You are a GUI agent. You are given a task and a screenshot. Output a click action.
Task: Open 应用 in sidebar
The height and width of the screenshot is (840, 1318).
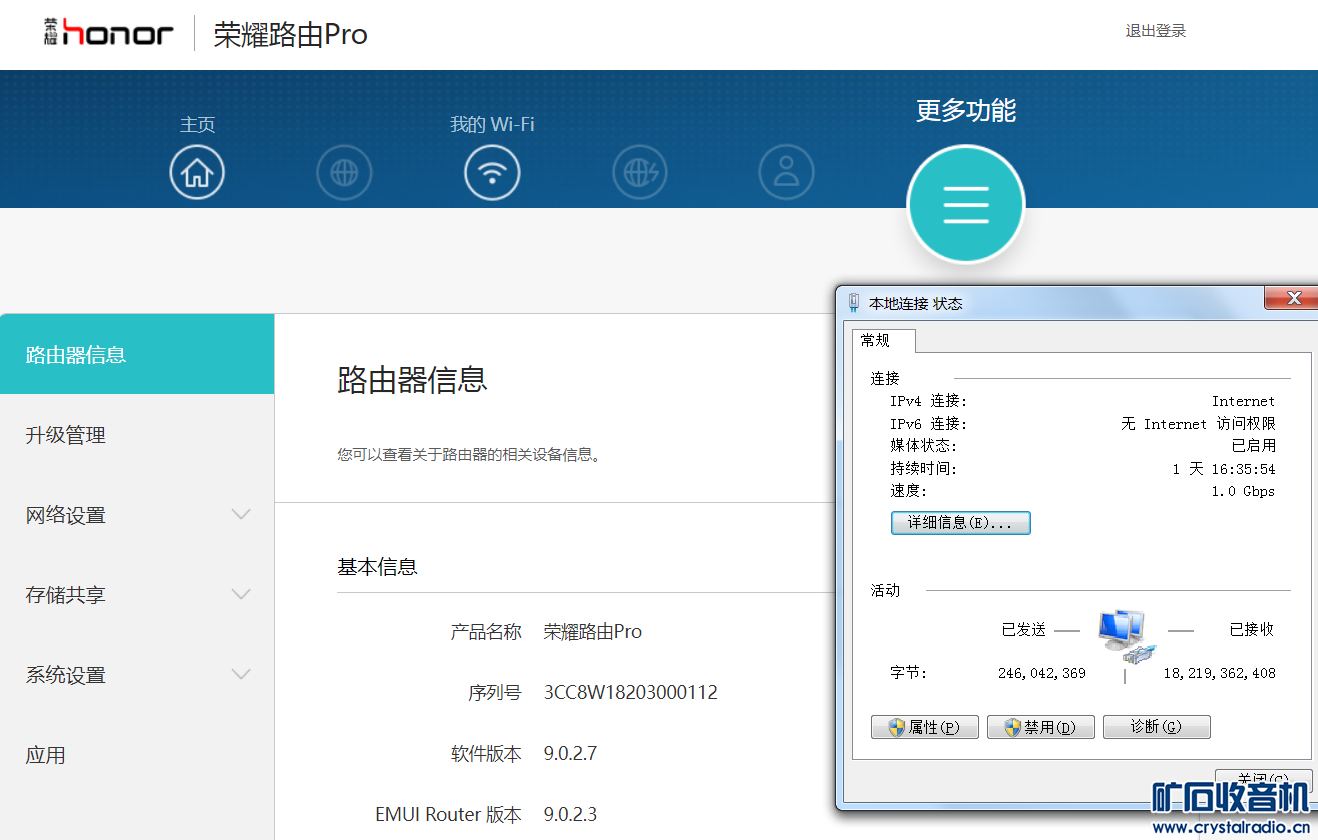[x=137, y=755]
